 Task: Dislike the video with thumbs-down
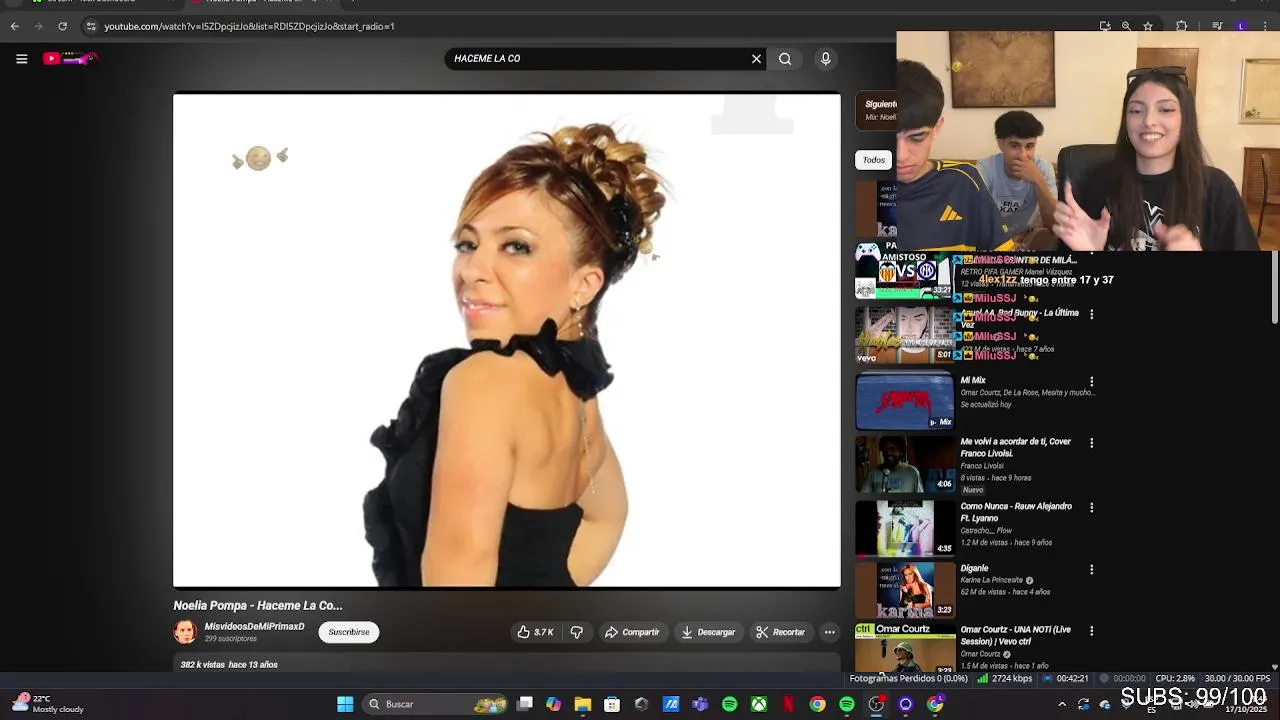click(576, 632)
